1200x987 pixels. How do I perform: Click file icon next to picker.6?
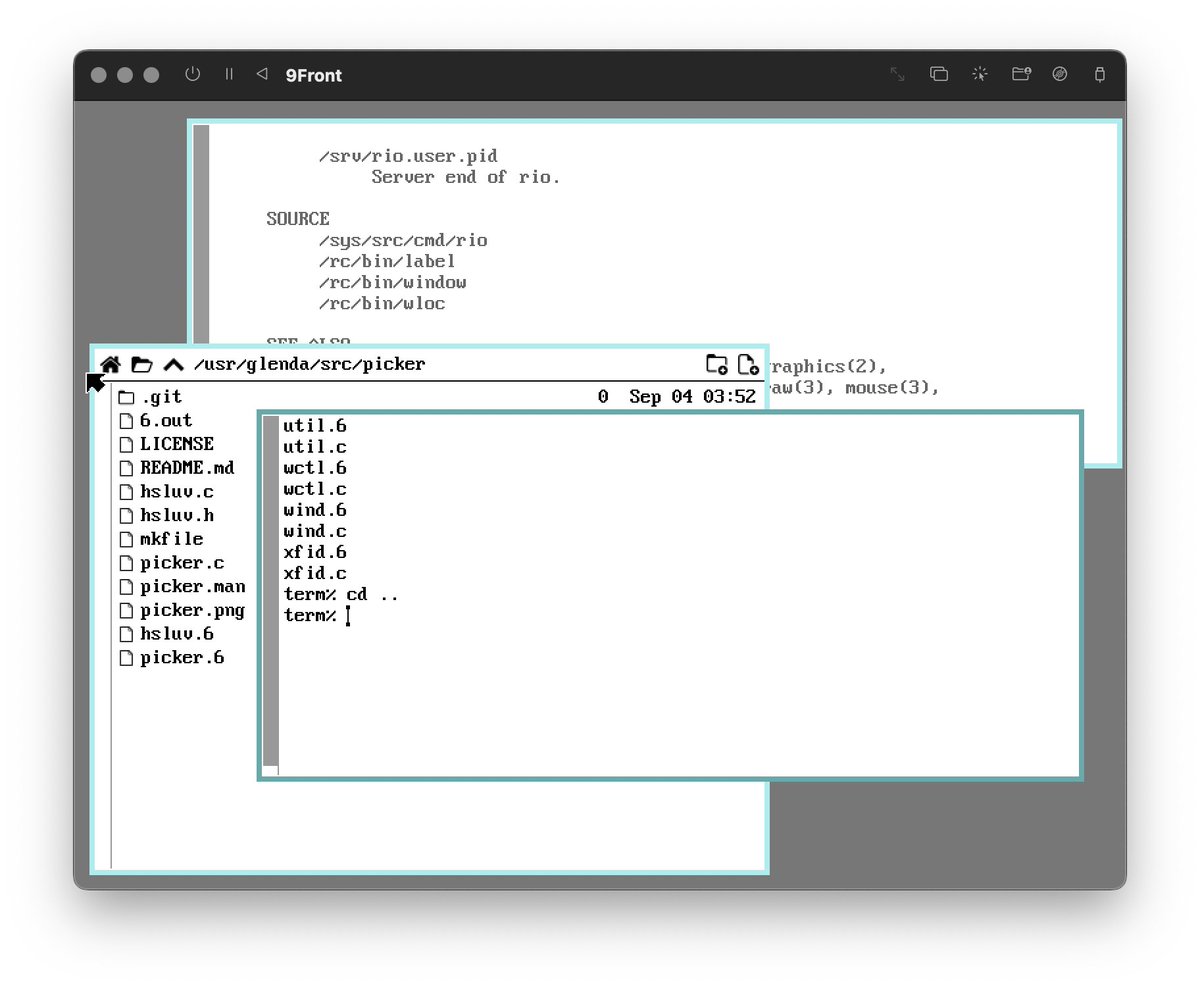pyautogui.click(x=126, y=658)
